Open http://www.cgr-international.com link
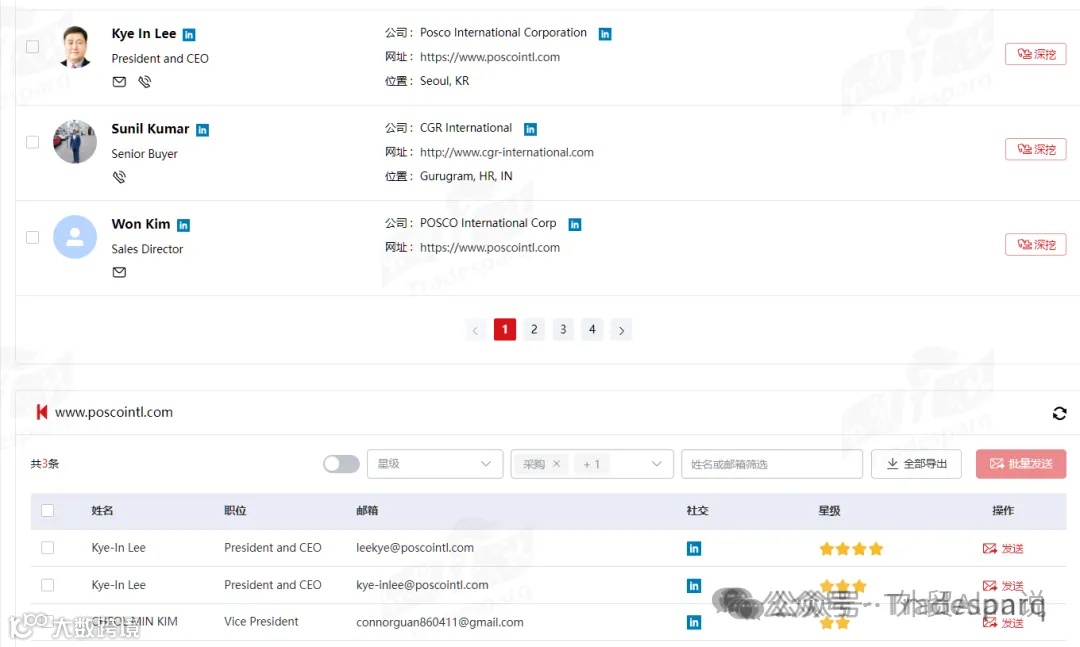The height and width of the screenshot is (647, 1080). (506, 152)
